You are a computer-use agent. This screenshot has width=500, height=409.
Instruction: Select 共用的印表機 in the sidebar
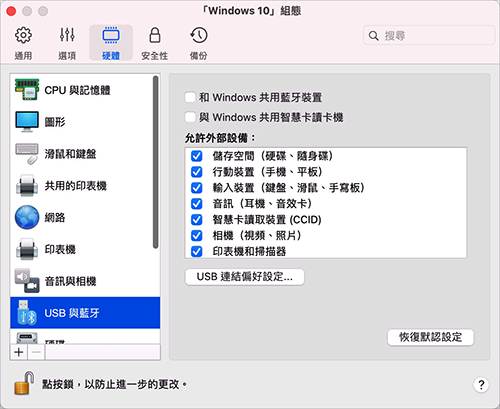coord(85,186)
